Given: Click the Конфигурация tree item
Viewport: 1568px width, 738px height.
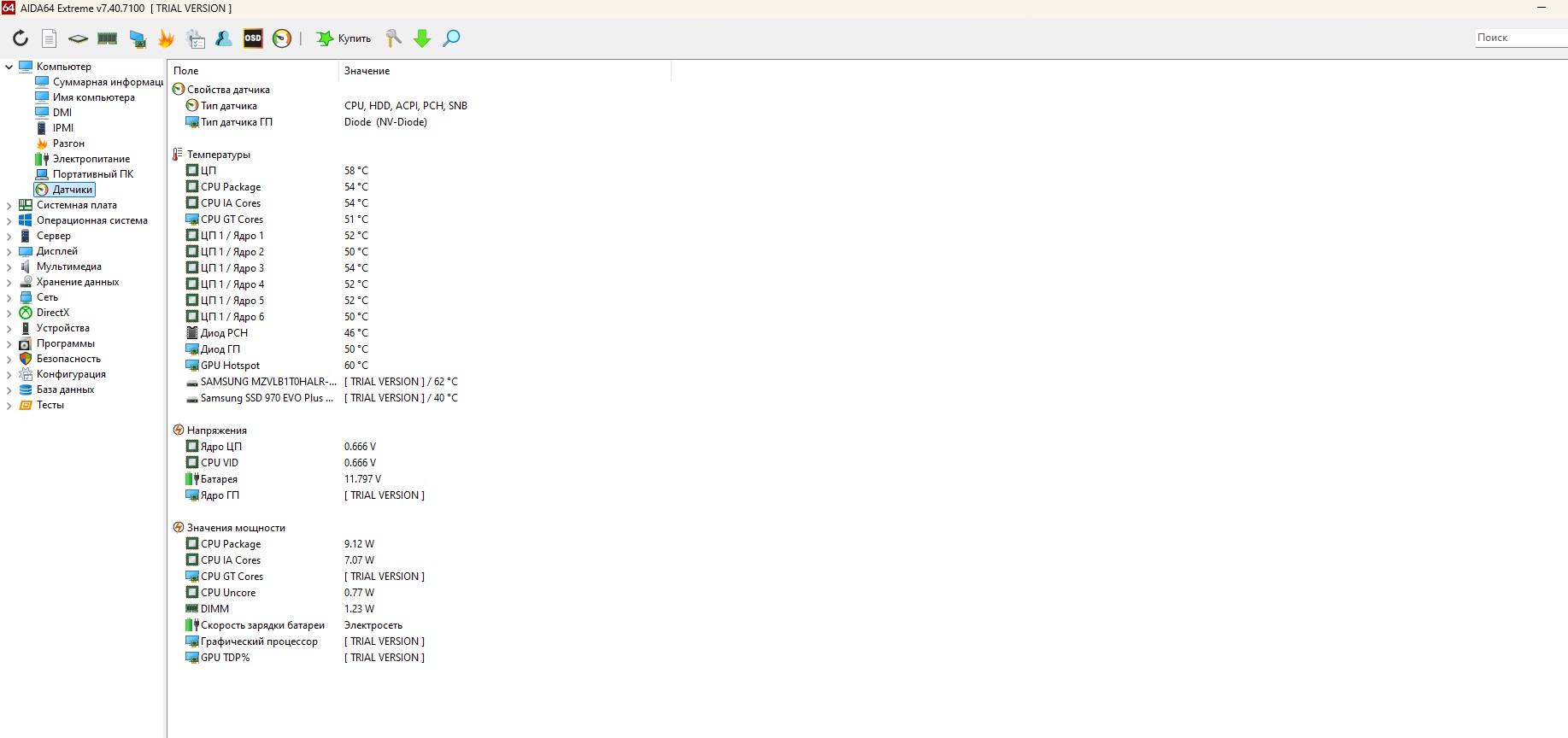Looking at the screenshot, I should click(71, 374).
